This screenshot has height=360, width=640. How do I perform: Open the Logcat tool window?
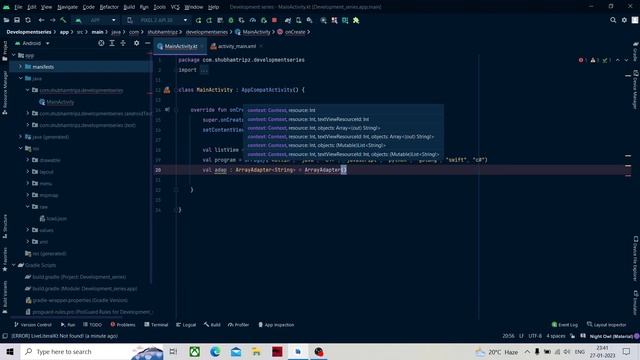[186, 325]
